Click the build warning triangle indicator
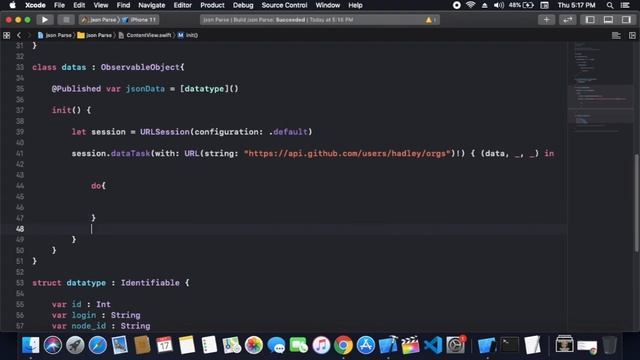640x360 pixels. pyautogui.click(x=429, y=20)
